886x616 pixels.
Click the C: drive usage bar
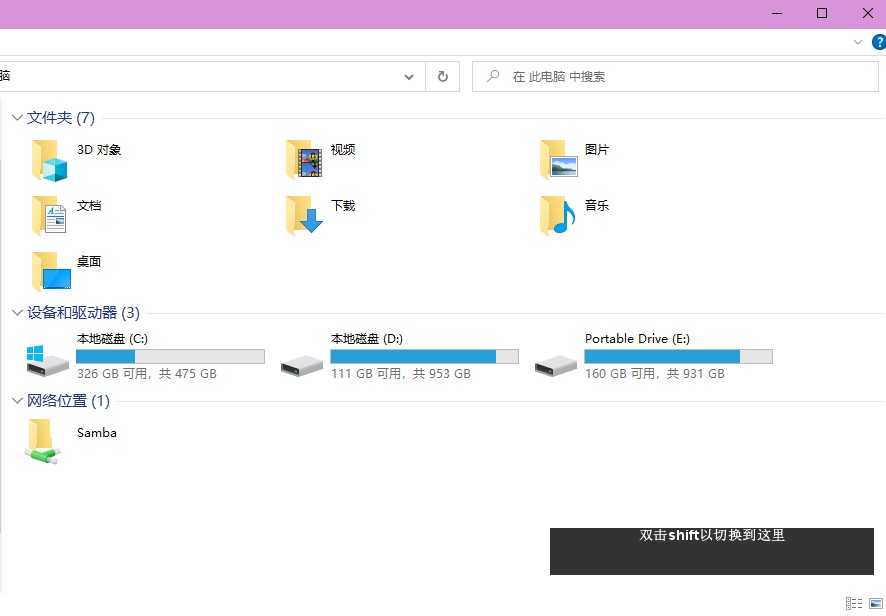pos(170,356)
